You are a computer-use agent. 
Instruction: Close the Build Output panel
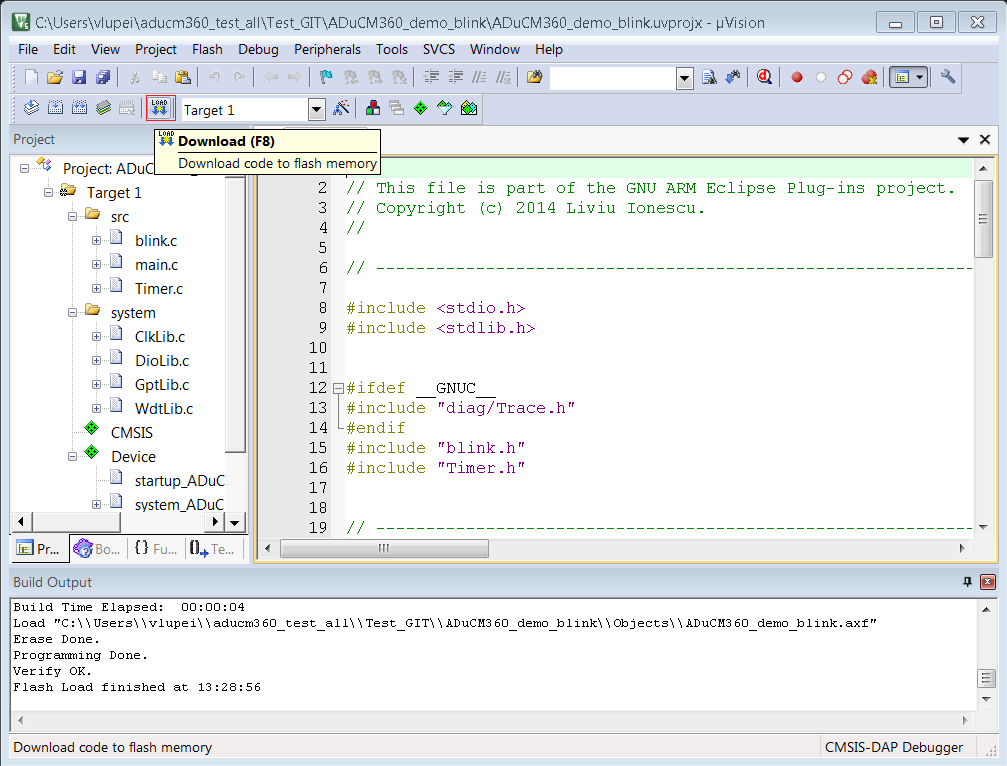988,582
